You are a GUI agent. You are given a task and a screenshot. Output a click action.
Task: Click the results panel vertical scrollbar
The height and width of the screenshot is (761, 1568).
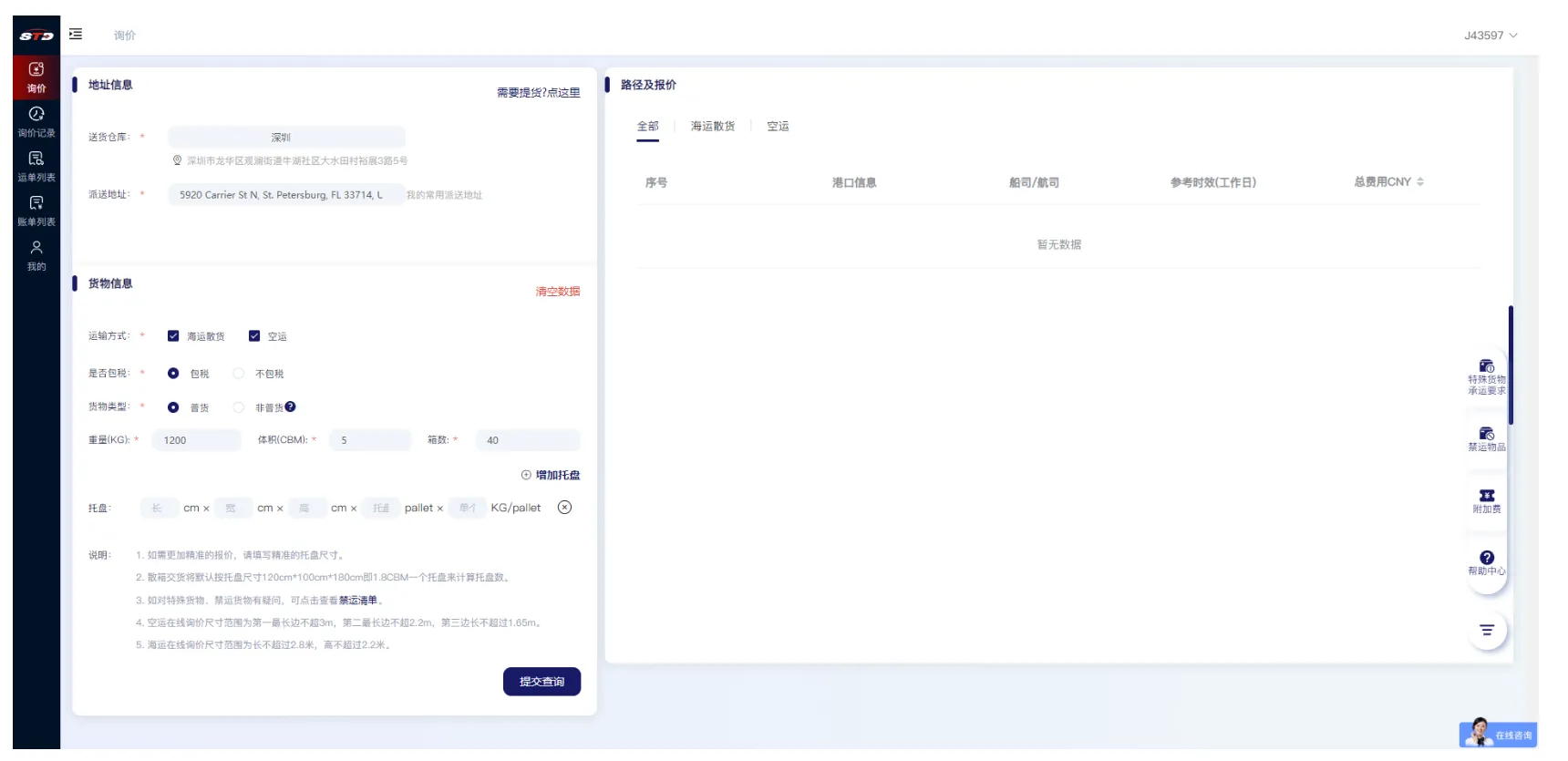point(1511,365)
